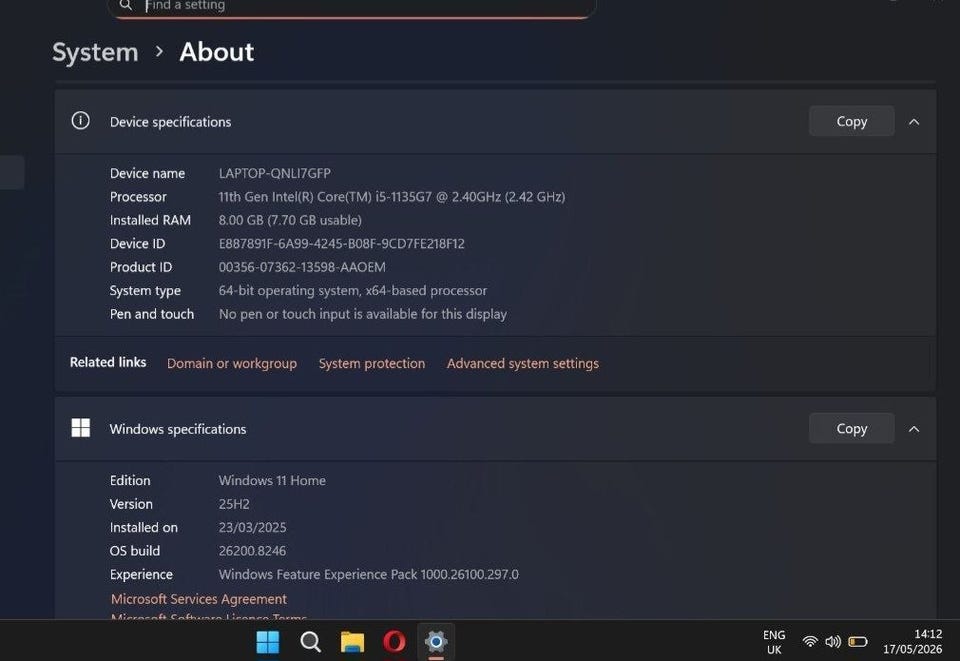This screenshot has width=960, height=661.
Task: Go back to System breadcrumb
Action: pos(96,53)
